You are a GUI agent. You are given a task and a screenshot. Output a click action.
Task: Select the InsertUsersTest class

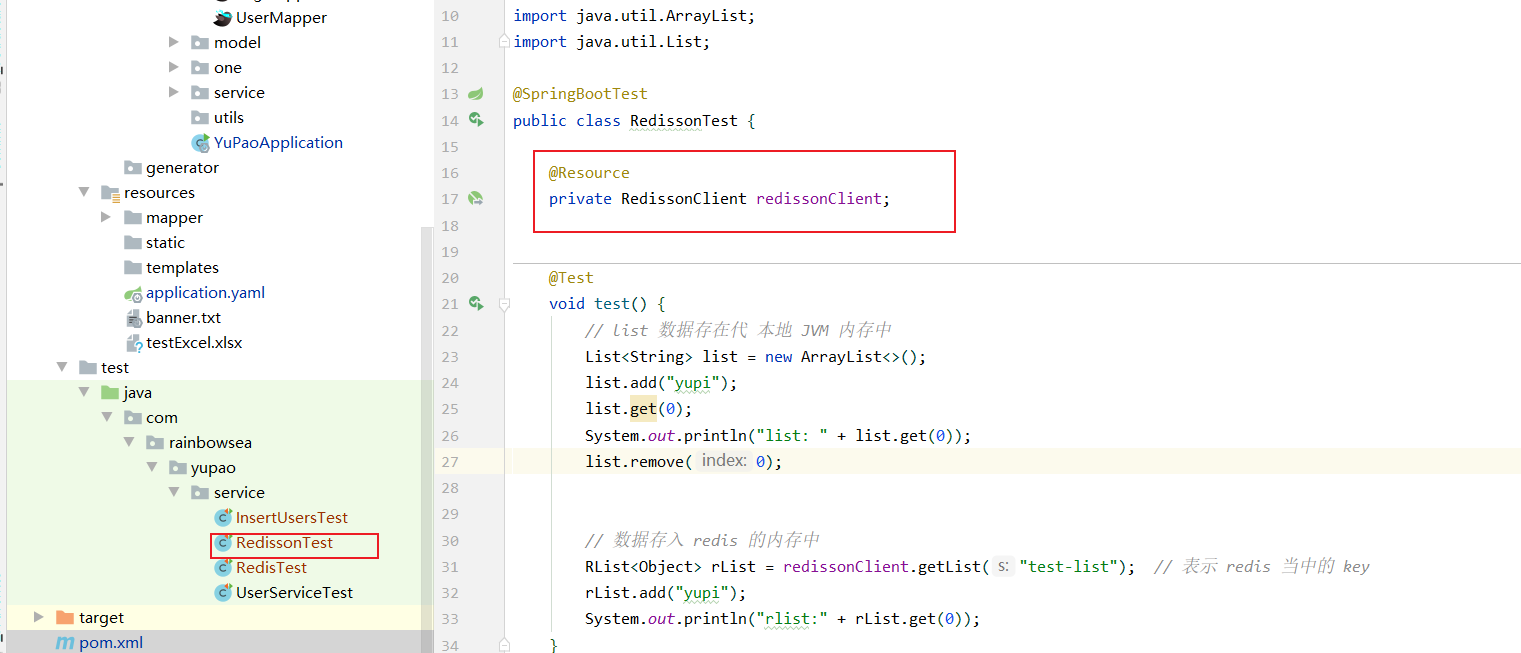pyautogui.click(x=291, y=518)
